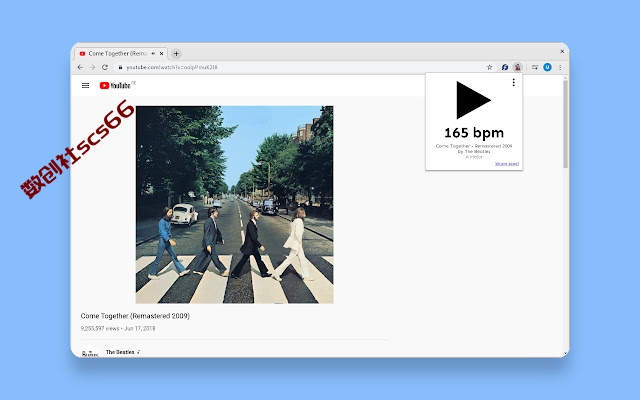Open the blue profile avatar in Chrome
The height and width of the screenshot is (400, 640).
[547, 67]
